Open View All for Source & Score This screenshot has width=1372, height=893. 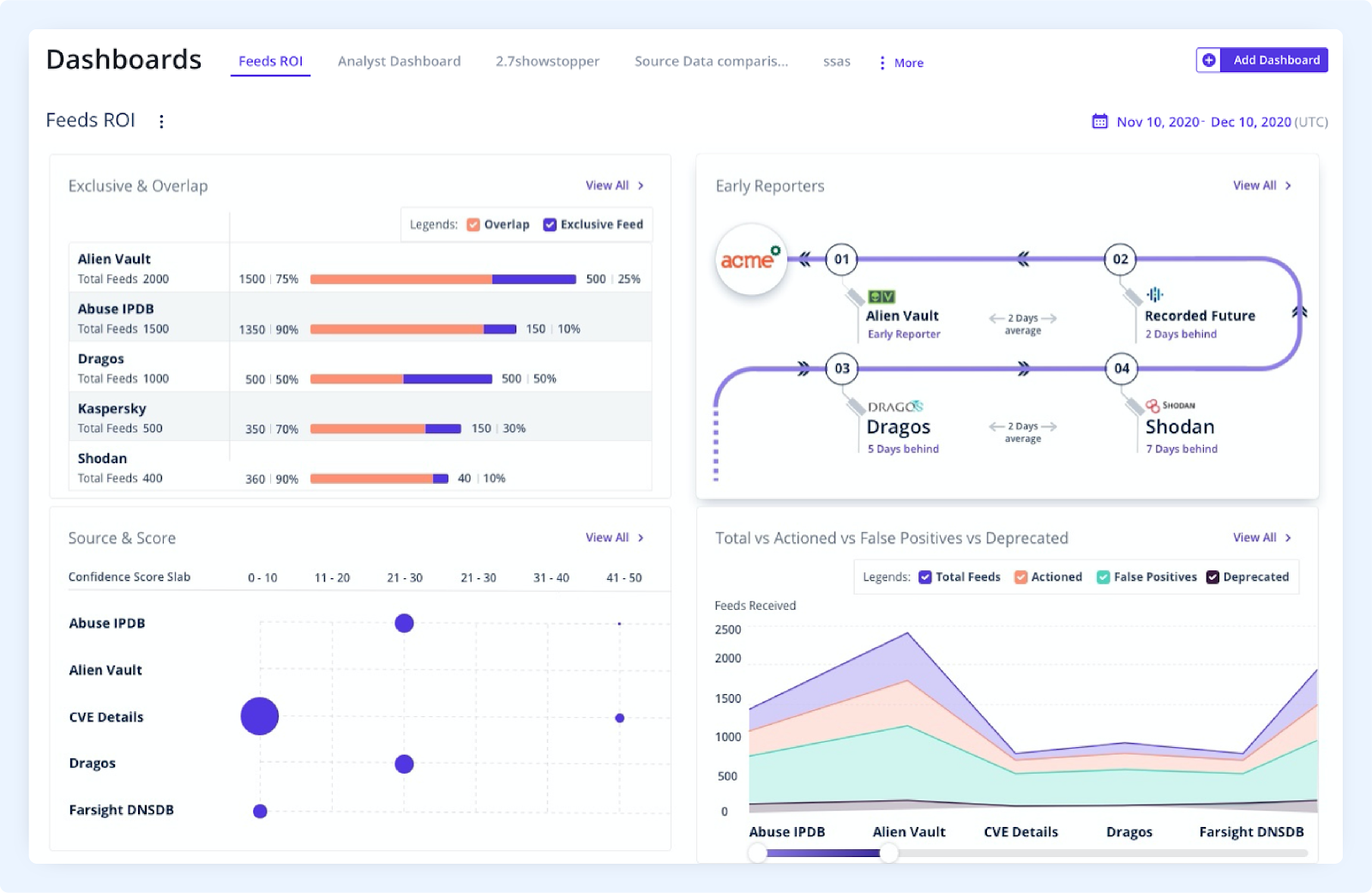615,538
